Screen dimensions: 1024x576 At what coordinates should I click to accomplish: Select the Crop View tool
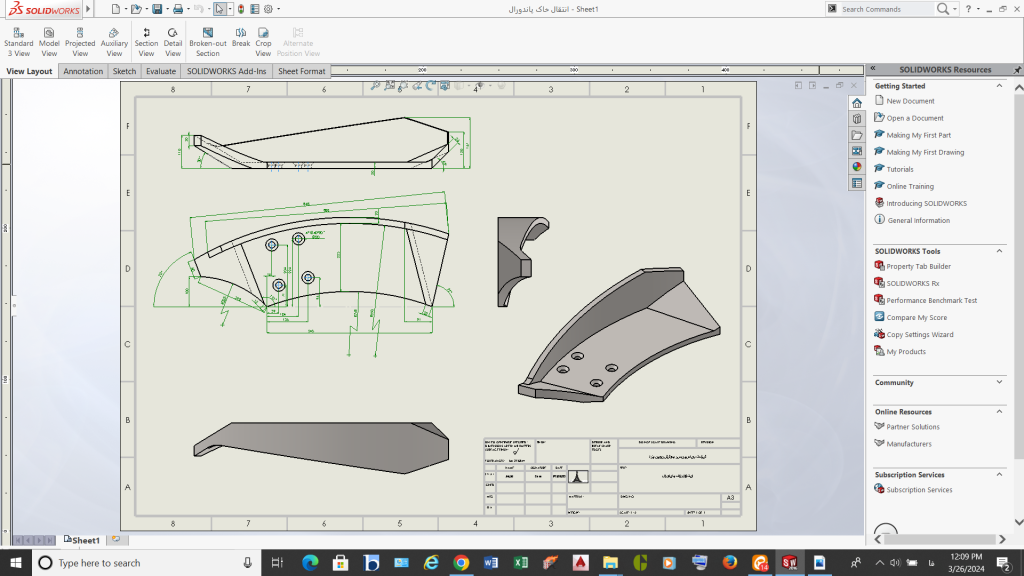click(263, 42)
